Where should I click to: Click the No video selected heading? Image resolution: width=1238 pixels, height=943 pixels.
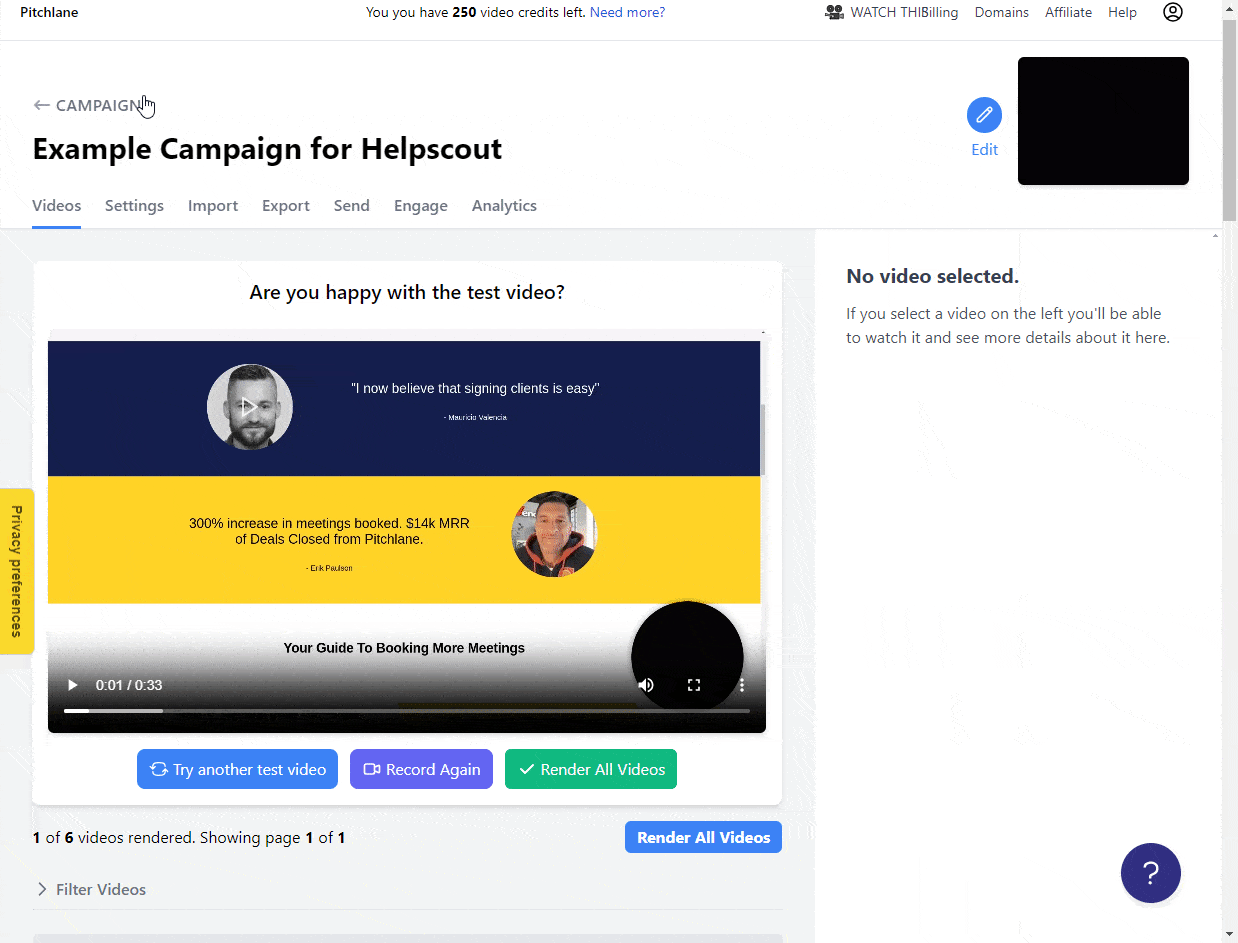pyautogui.click(x=932, y=276)
